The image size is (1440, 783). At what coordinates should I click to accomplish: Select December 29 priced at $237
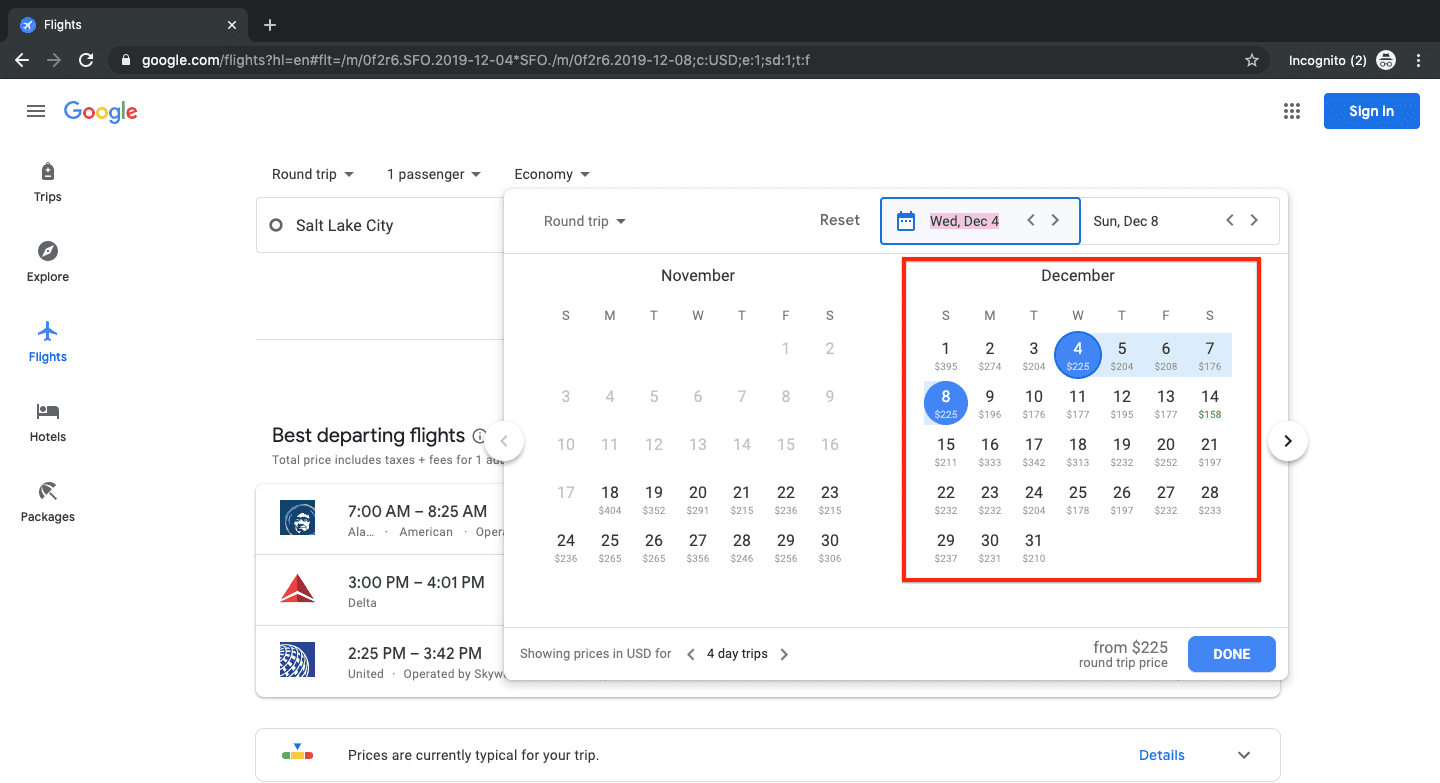point(946,546)
